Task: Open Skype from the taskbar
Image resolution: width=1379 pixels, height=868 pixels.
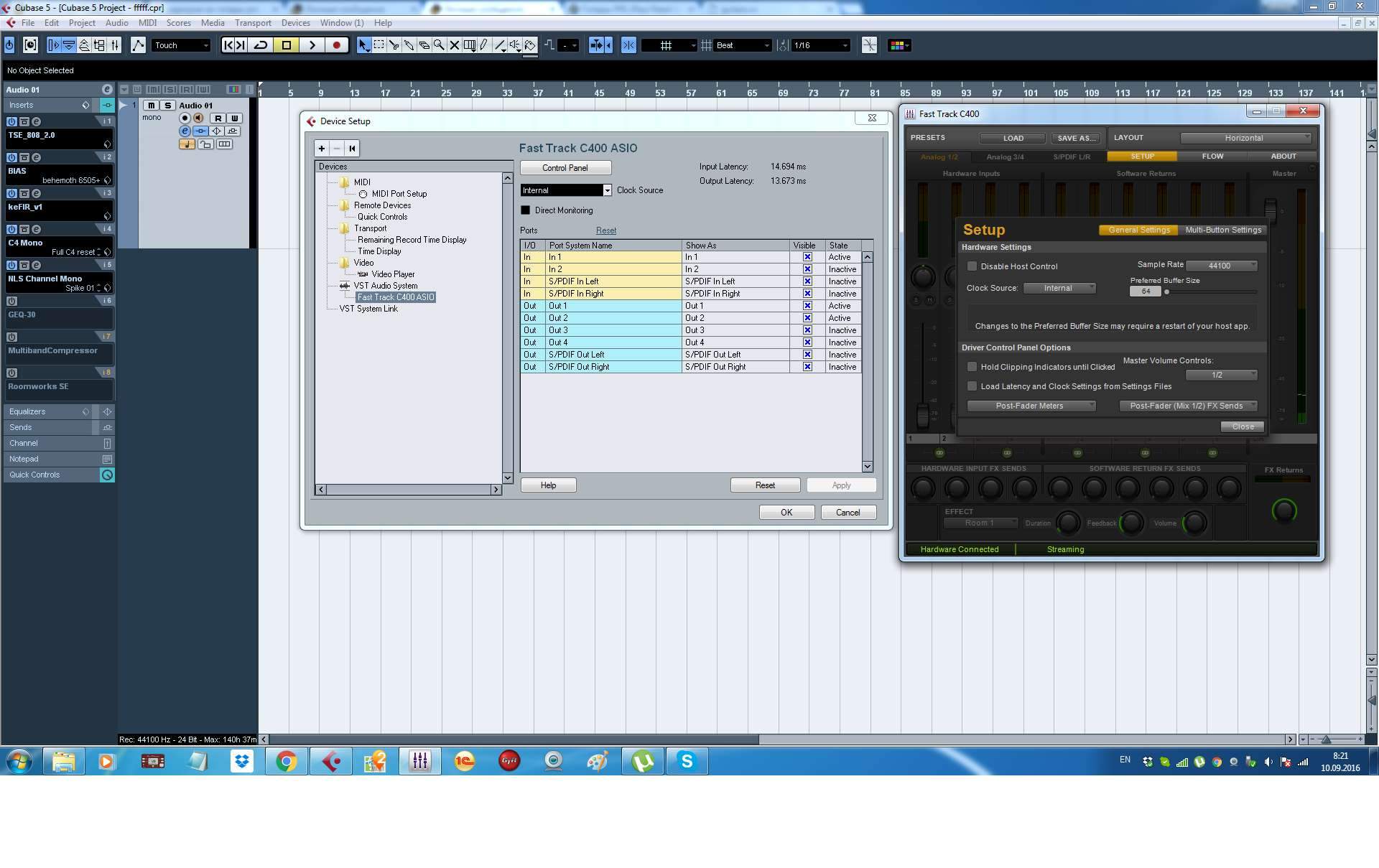Action: pos(687,761)
